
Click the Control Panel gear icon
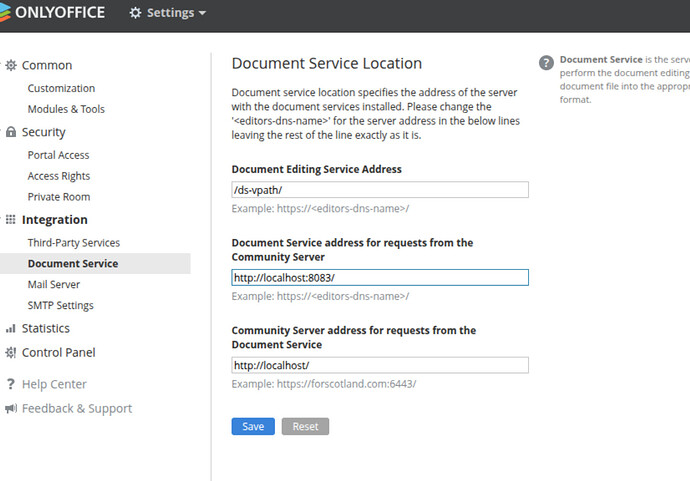11,352
